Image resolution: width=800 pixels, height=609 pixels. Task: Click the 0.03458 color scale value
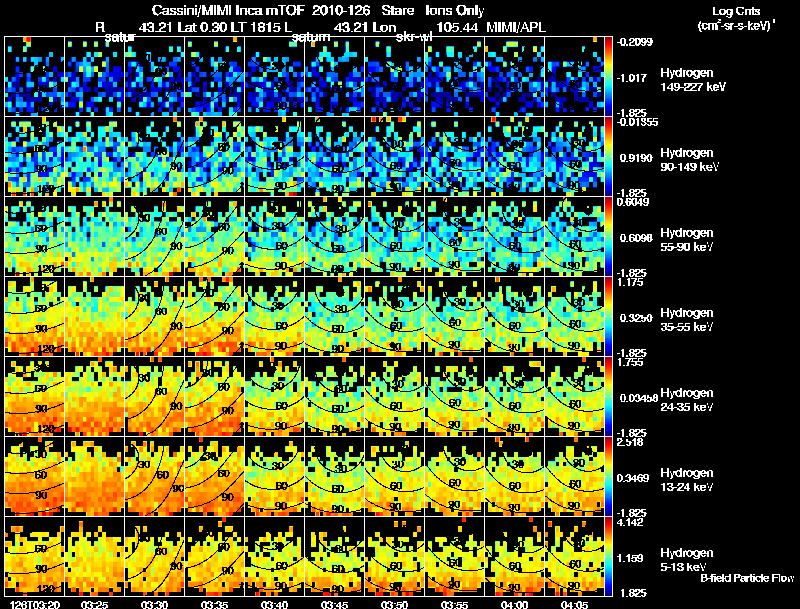click(x=639, y=398)
